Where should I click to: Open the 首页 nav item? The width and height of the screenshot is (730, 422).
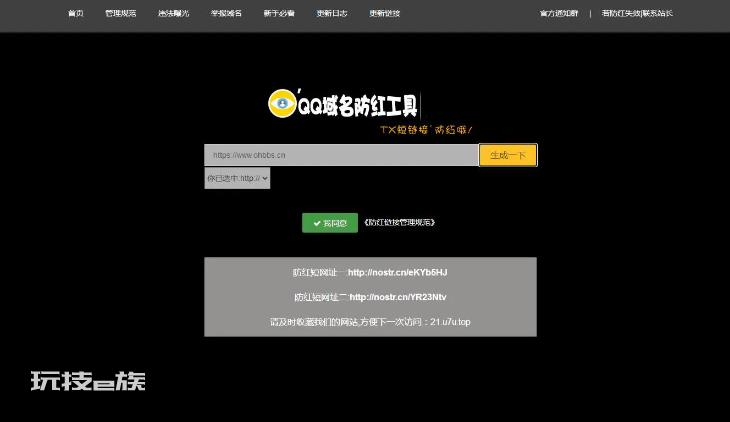tap(75, 14)
